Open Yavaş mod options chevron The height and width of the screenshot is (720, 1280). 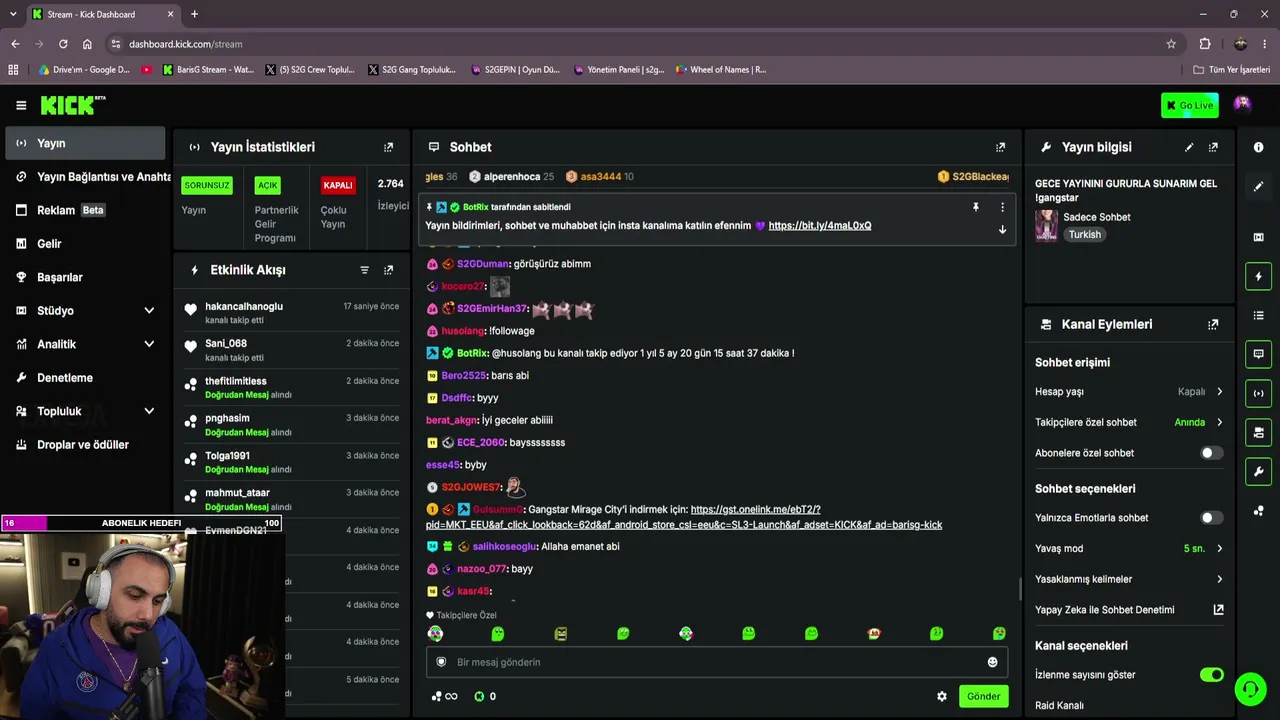[x=1219, y=548]
